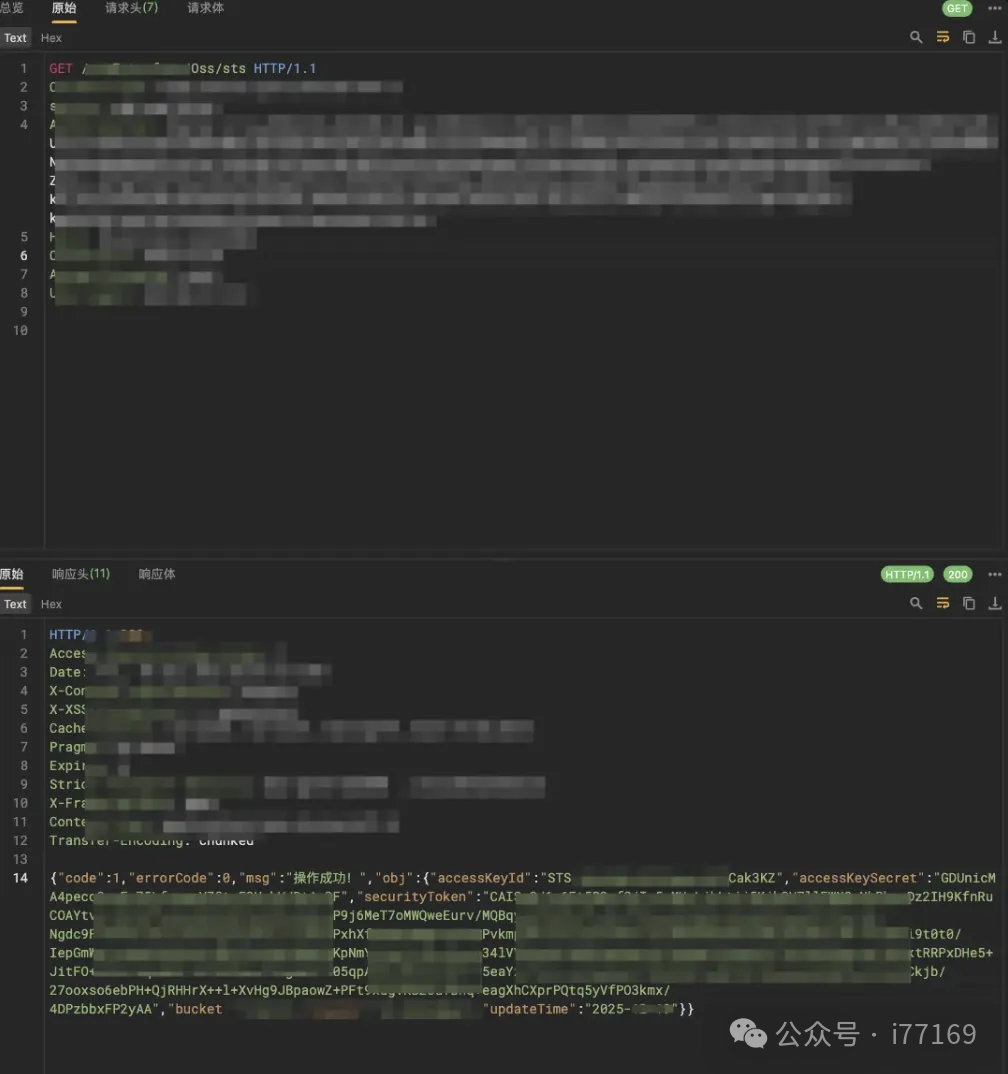Toggle word wrap icon in response pane
The width and height of the screenshot is (1008, 1074).
coord(943,603)
